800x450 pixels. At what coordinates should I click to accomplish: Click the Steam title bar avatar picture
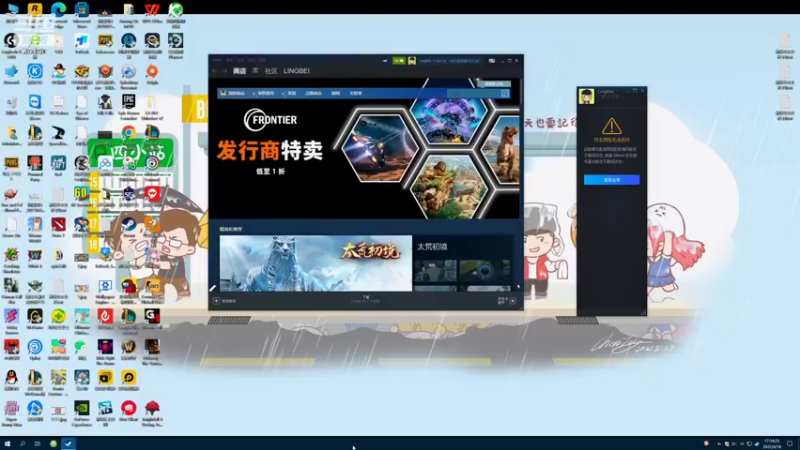[x=412, y=61]
